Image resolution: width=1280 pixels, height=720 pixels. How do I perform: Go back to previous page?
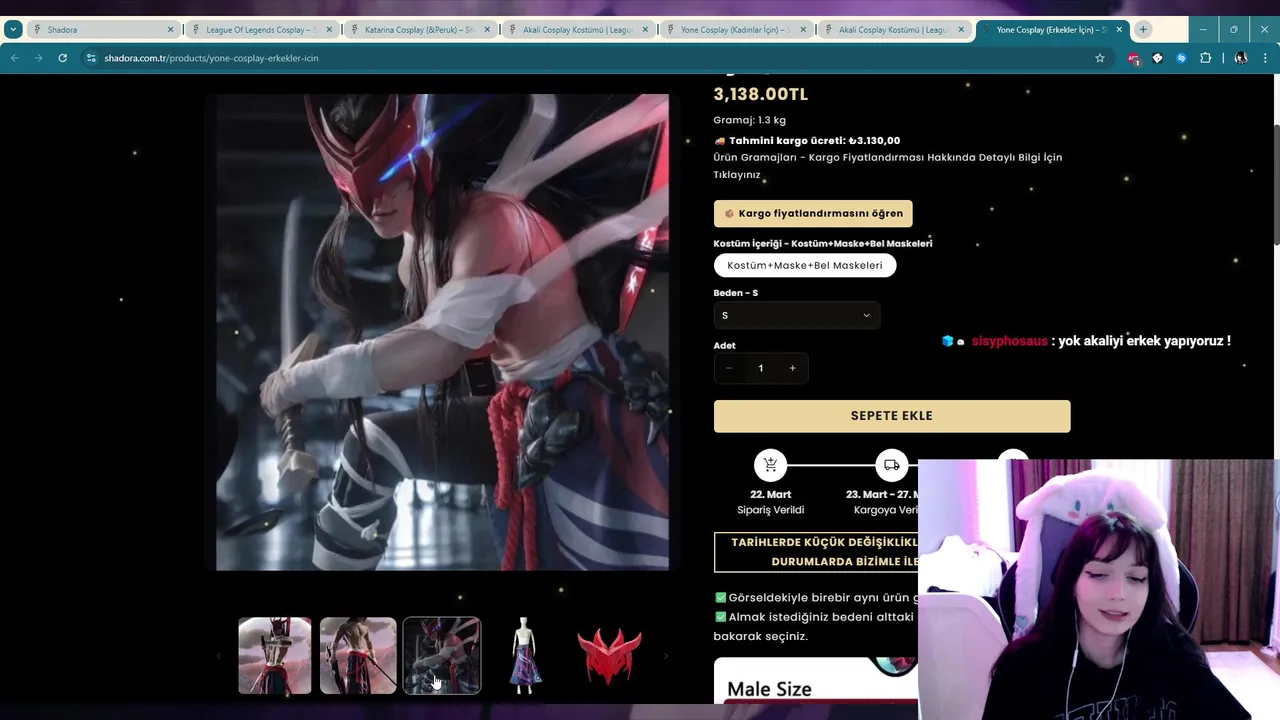(x=14, y=58)
